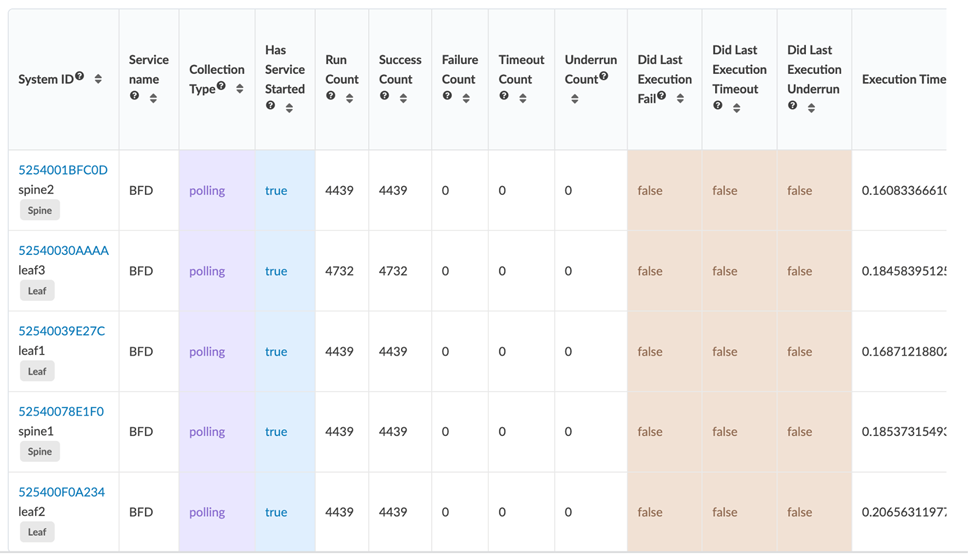975x558 pixels.
Task: Click the Service name help icon
Action: [135, 97]
